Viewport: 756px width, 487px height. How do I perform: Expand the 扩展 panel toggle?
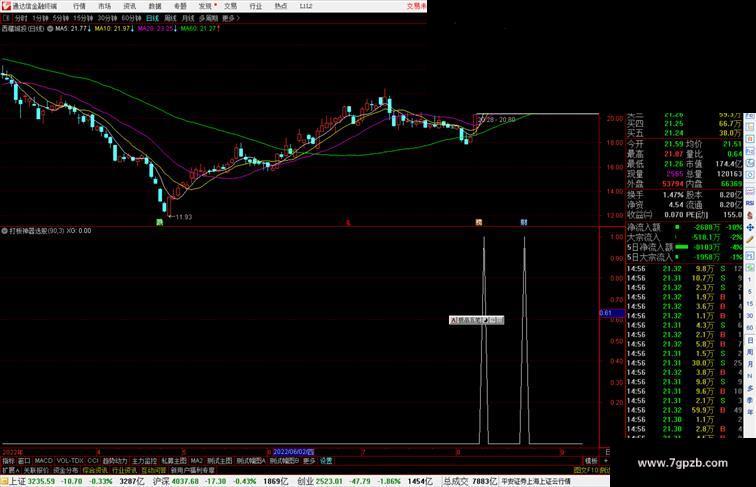click(x=11, y=470)
